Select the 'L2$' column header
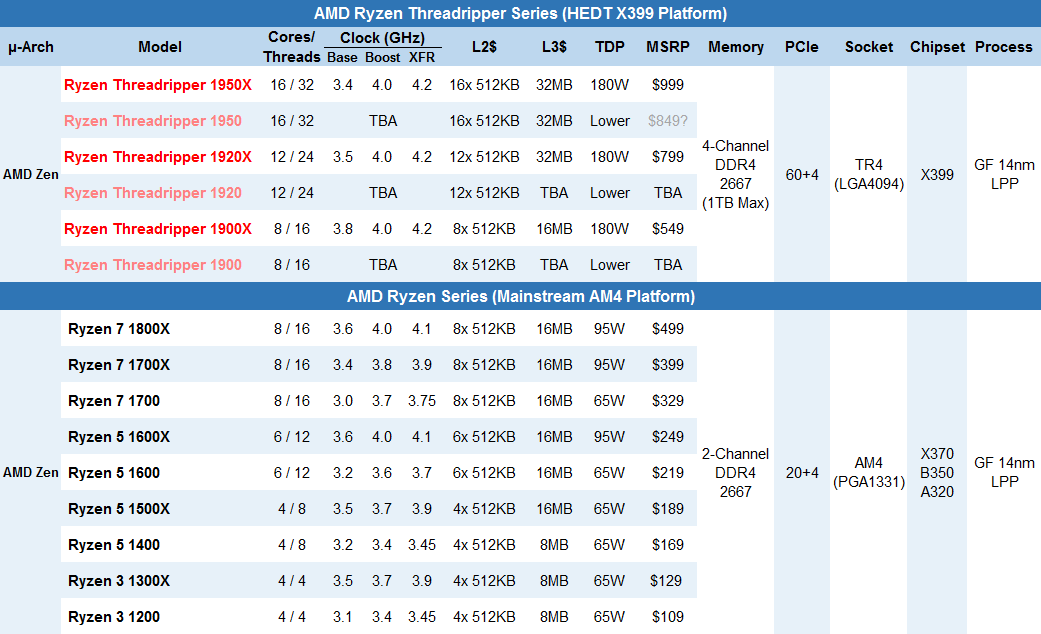This screenshot has height=634, width=1041. click(x=484, y=47)
